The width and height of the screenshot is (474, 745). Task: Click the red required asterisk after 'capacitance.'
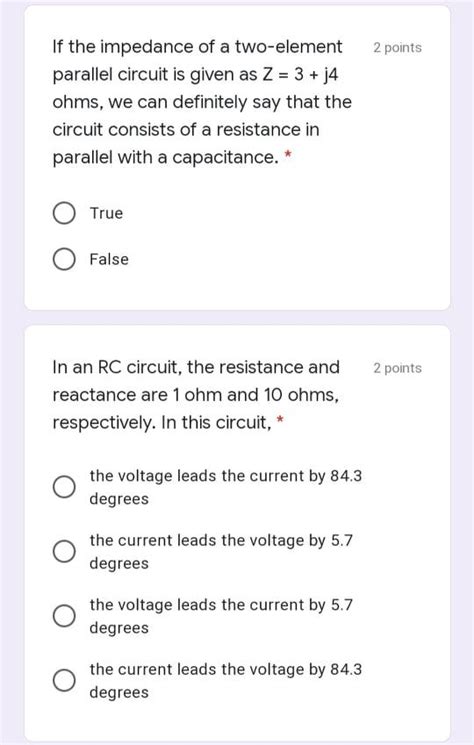click(x=287, y=154)
